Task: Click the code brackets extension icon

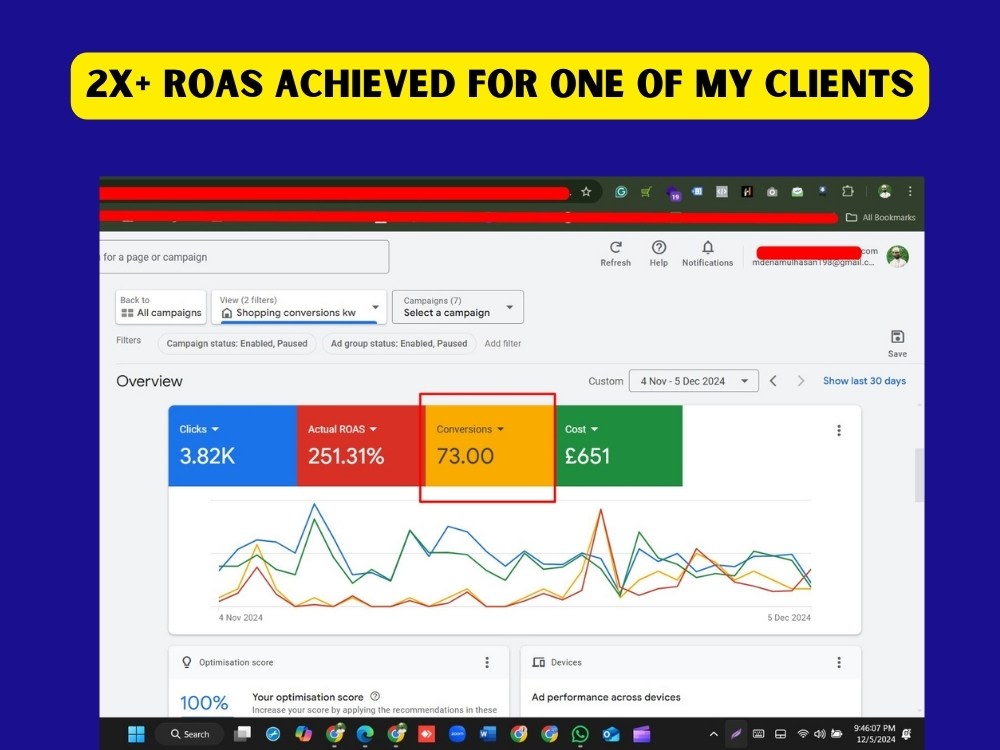Action: click(722, 191)
